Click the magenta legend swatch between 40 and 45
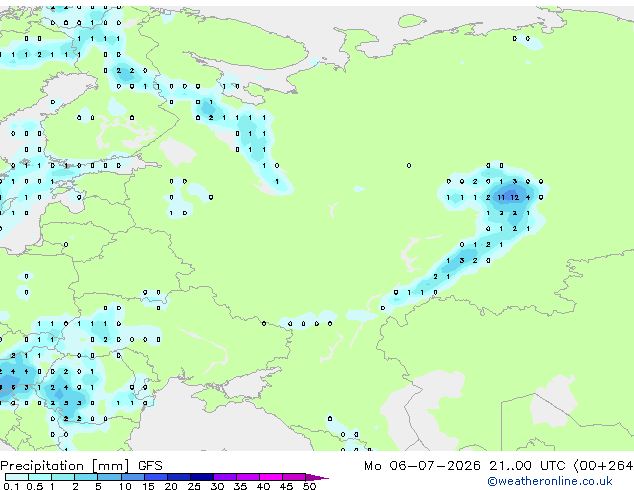 click(x=271, y=477)
